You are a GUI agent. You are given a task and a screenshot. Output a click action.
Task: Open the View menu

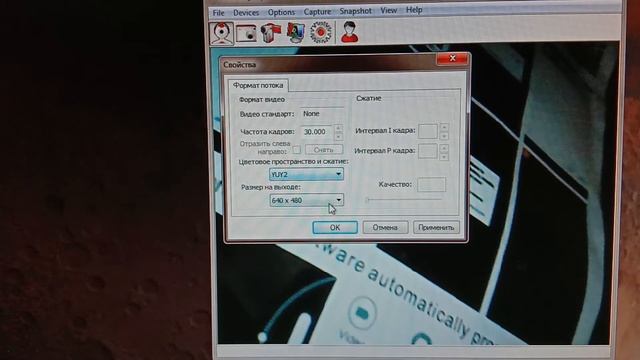click(x=389, y=10)
